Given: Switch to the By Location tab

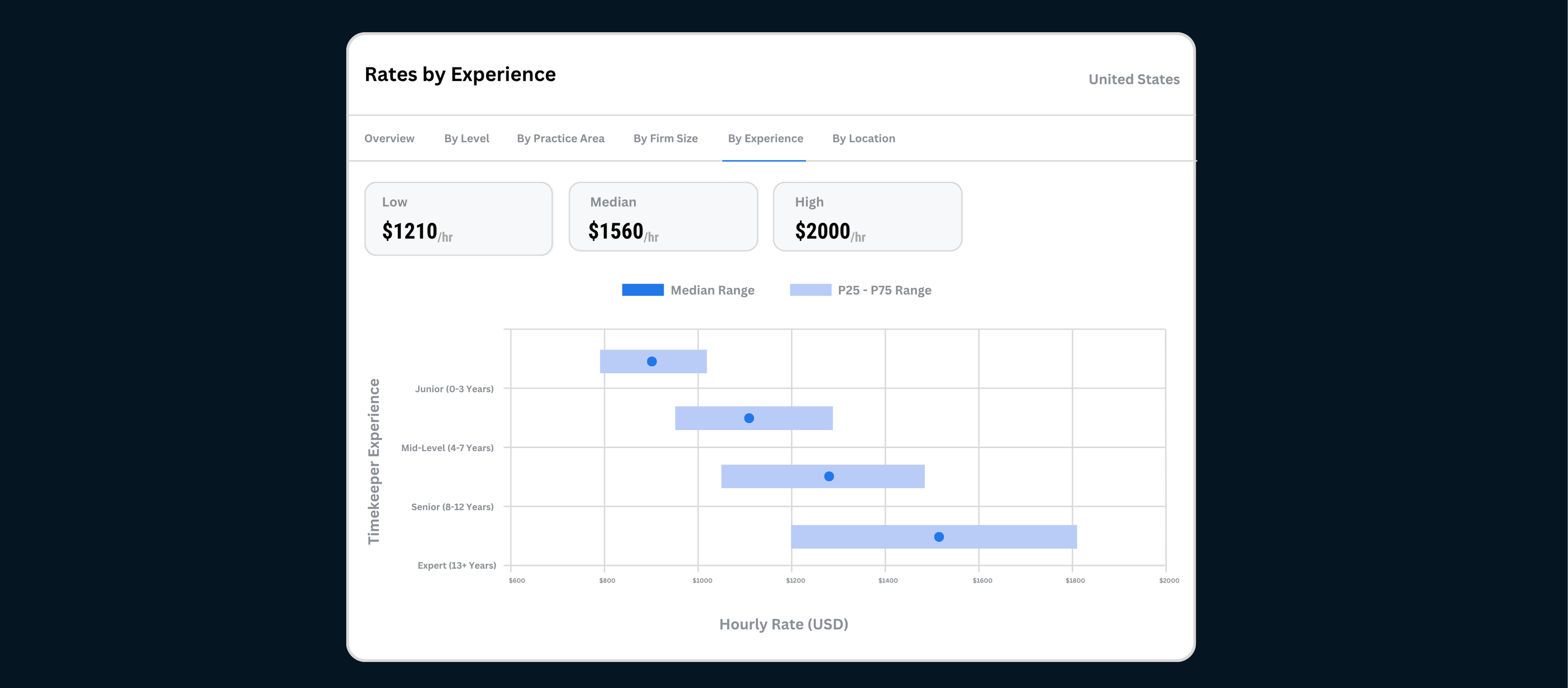Looking at the screenshot, I should [863, 138].
